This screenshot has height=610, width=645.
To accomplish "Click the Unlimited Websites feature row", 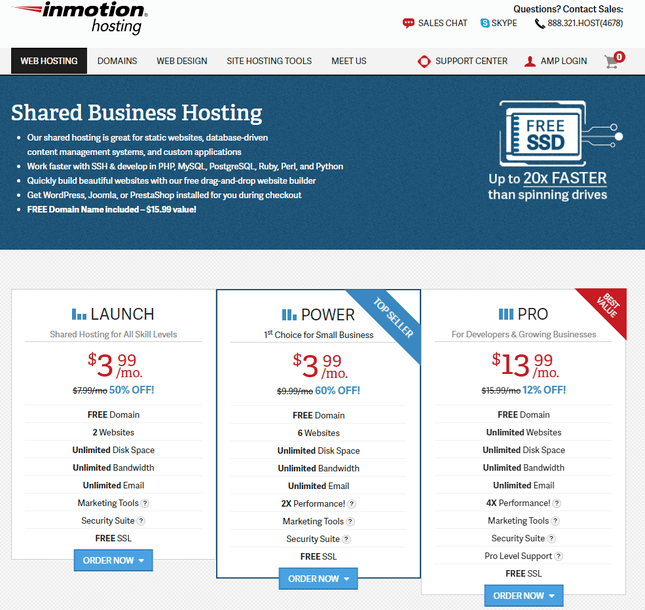I will 524,432.
